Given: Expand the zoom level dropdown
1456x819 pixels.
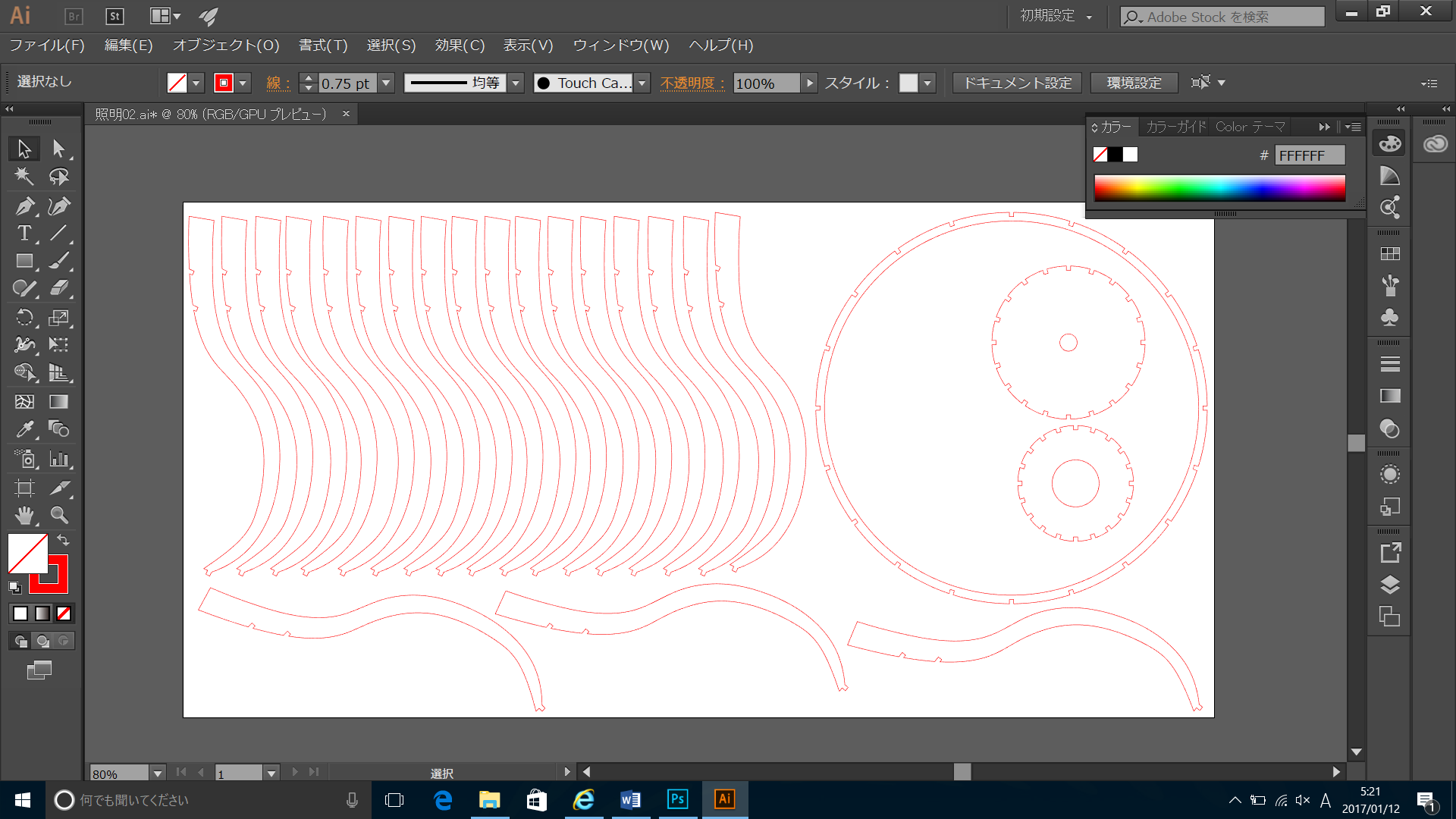Looking at the screenshot, I should (158, 773).
